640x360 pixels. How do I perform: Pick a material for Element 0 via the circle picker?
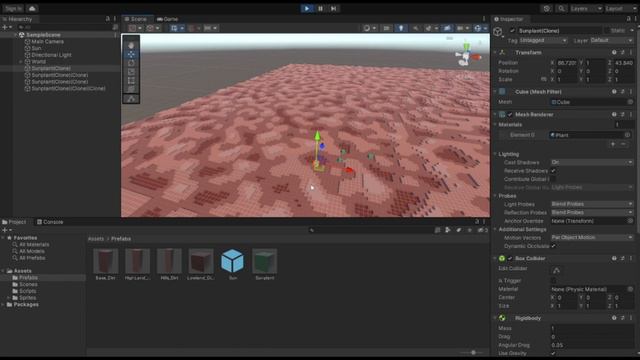click(627, 135)
